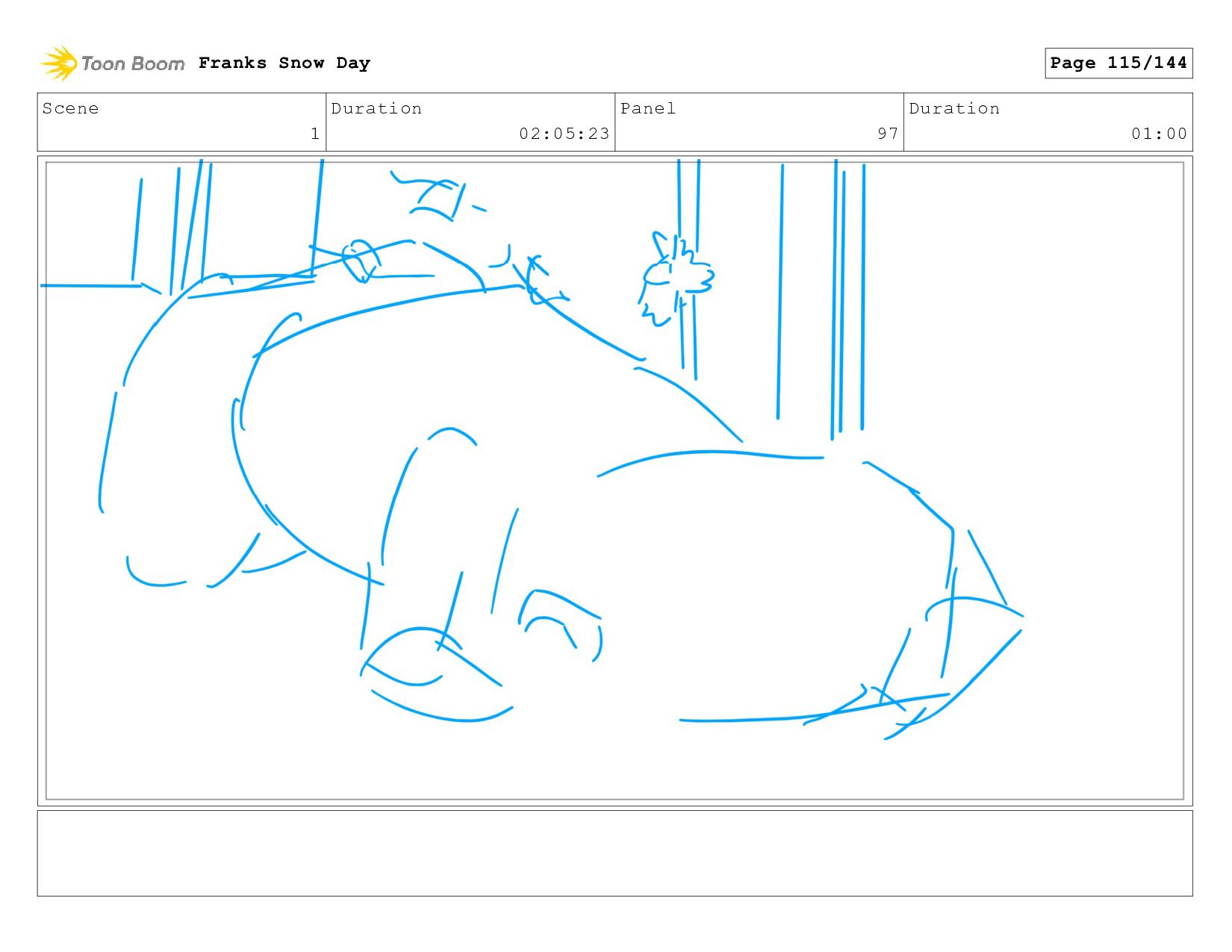Click the storyboard sketch panel image
The width and height of the screenshot is (1232, 952).
[615, 481]
